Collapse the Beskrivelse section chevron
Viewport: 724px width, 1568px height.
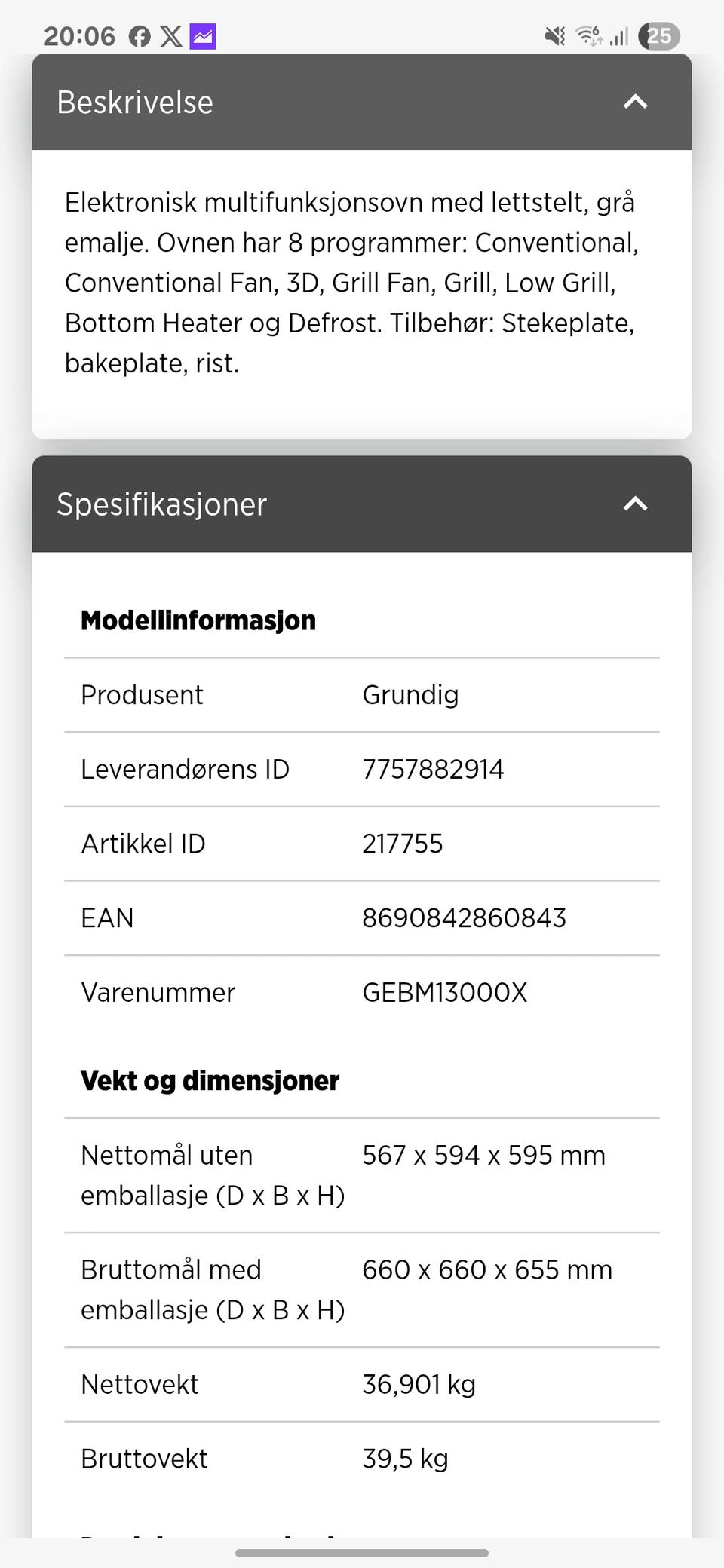pos(635,102)
